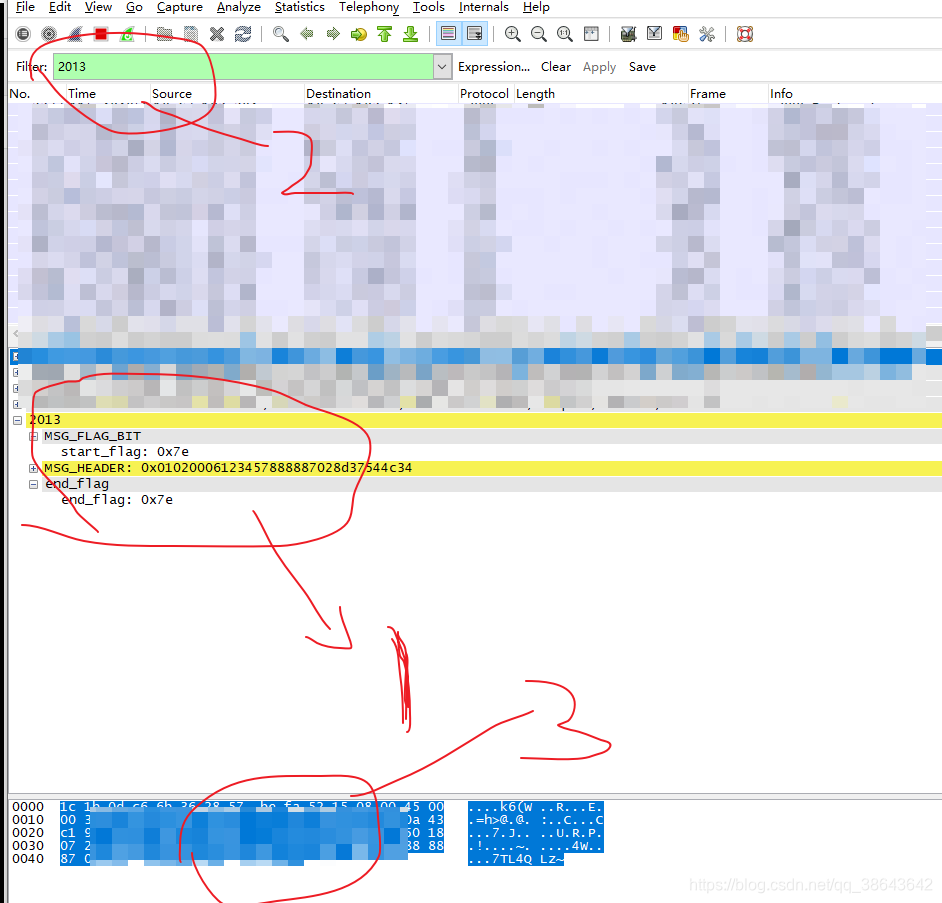Screen dimensions: 942x903
Task: Clear the display filter
Action: [x=556, y=67]
